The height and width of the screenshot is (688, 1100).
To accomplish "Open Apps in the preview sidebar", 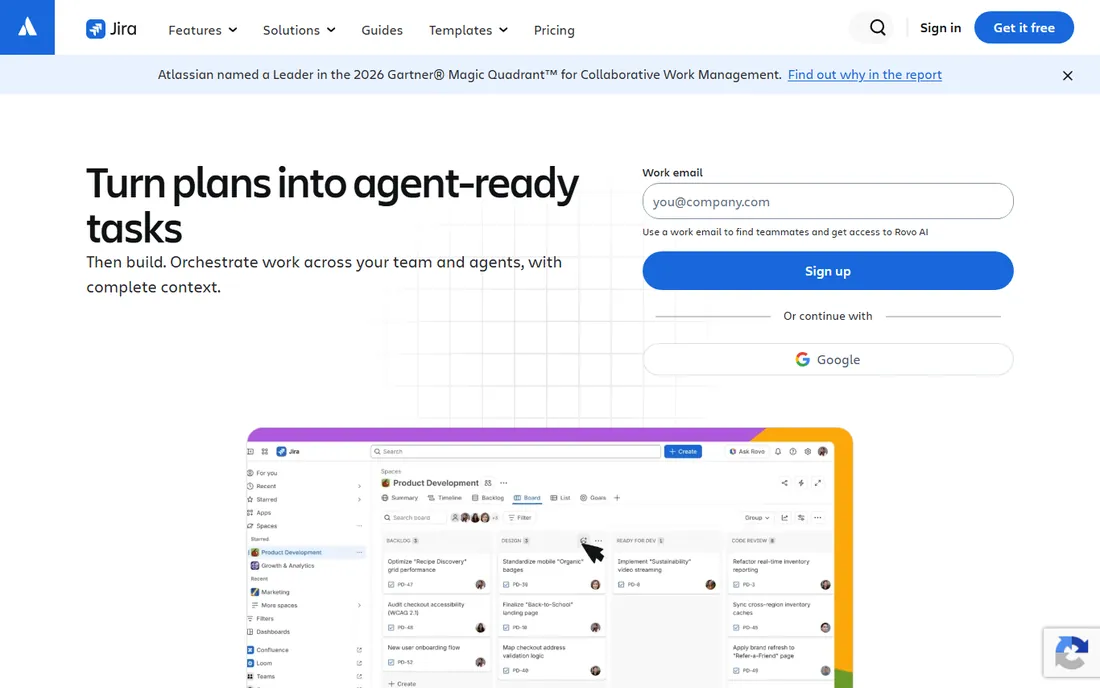I will 260,513.
